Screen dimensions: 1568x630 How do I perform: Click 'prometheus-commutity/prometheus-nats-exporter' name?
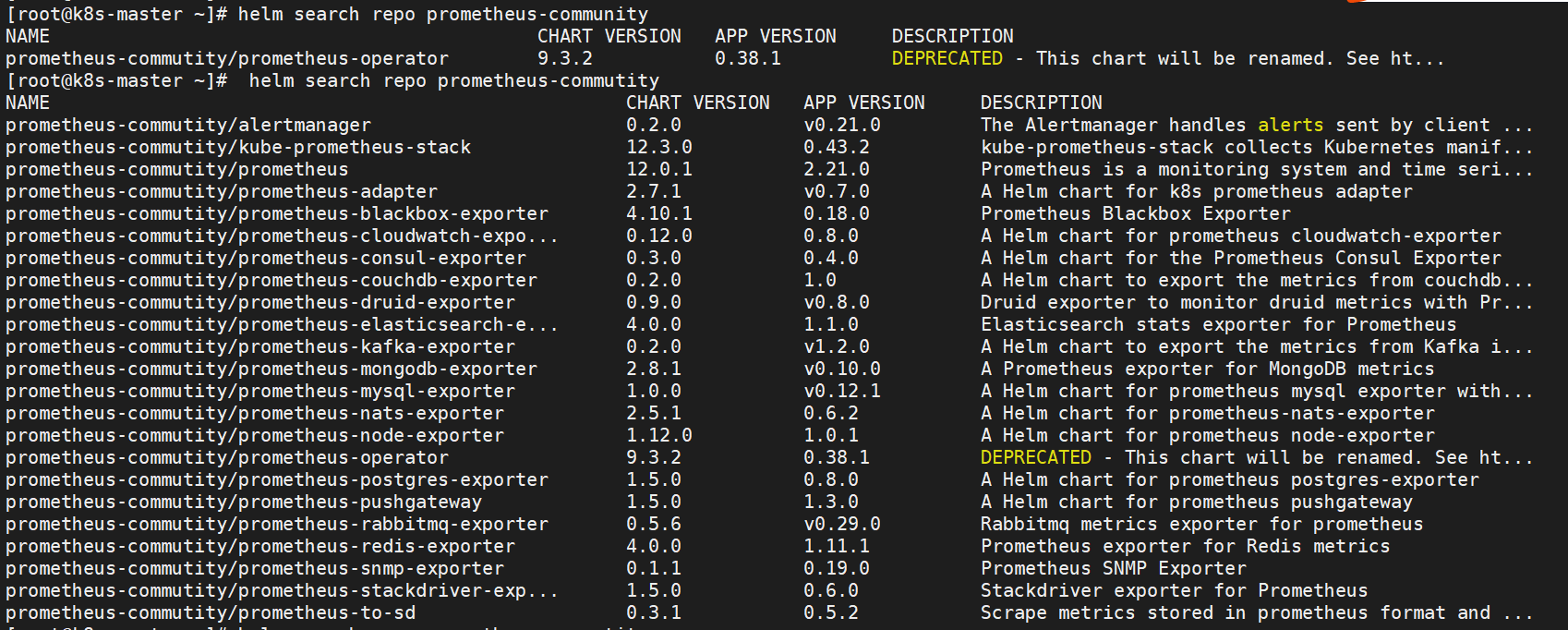(255, 413)
